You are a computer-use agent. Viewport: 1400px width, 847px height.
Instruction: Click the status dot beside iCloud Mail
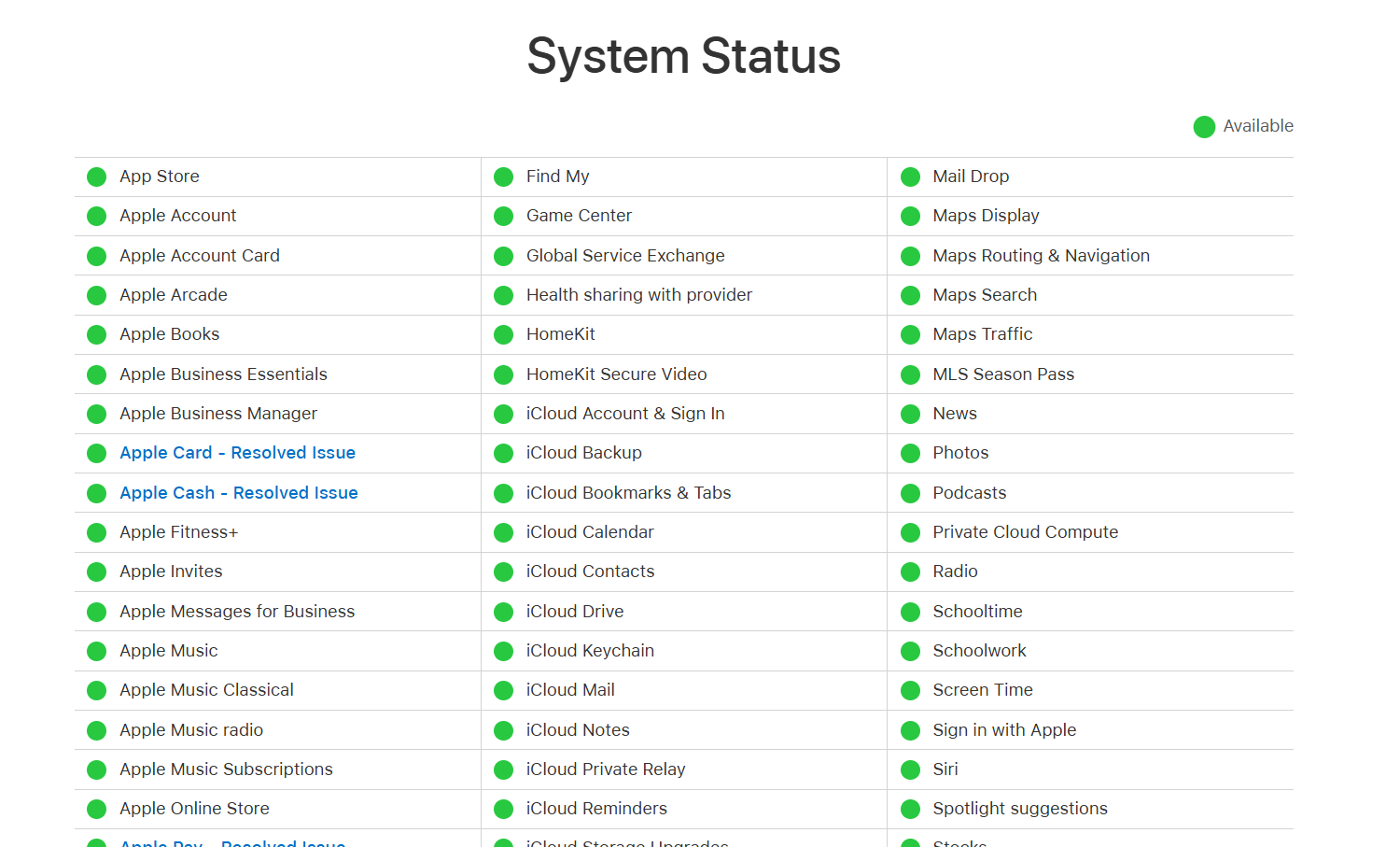tap(503, 691)
